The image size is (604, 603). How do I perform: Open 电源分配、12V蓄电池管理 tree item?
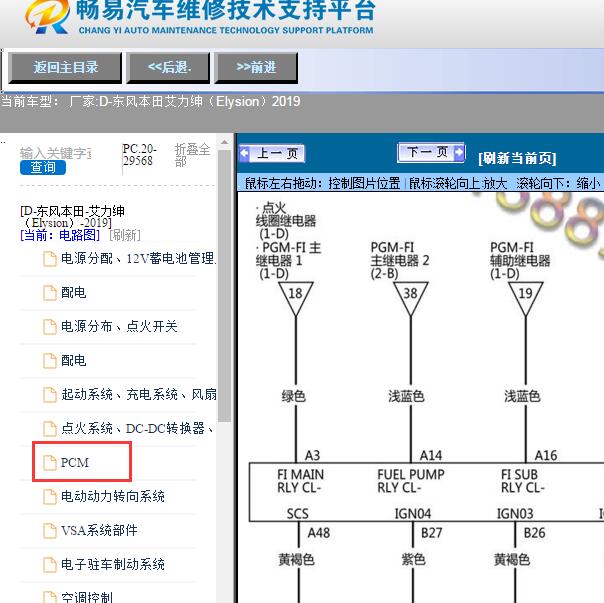coord(139,258)
